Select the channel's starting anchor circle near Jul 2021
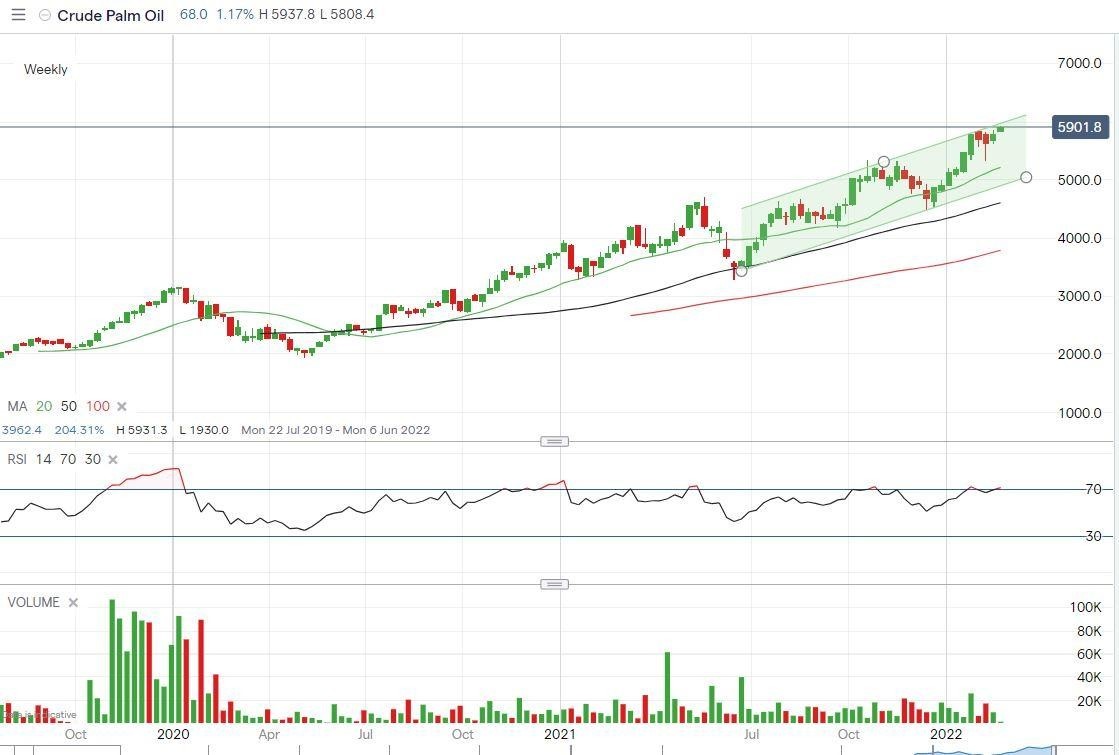The width and height of the screenshot is (1119, 755). (x=741, y=270)
